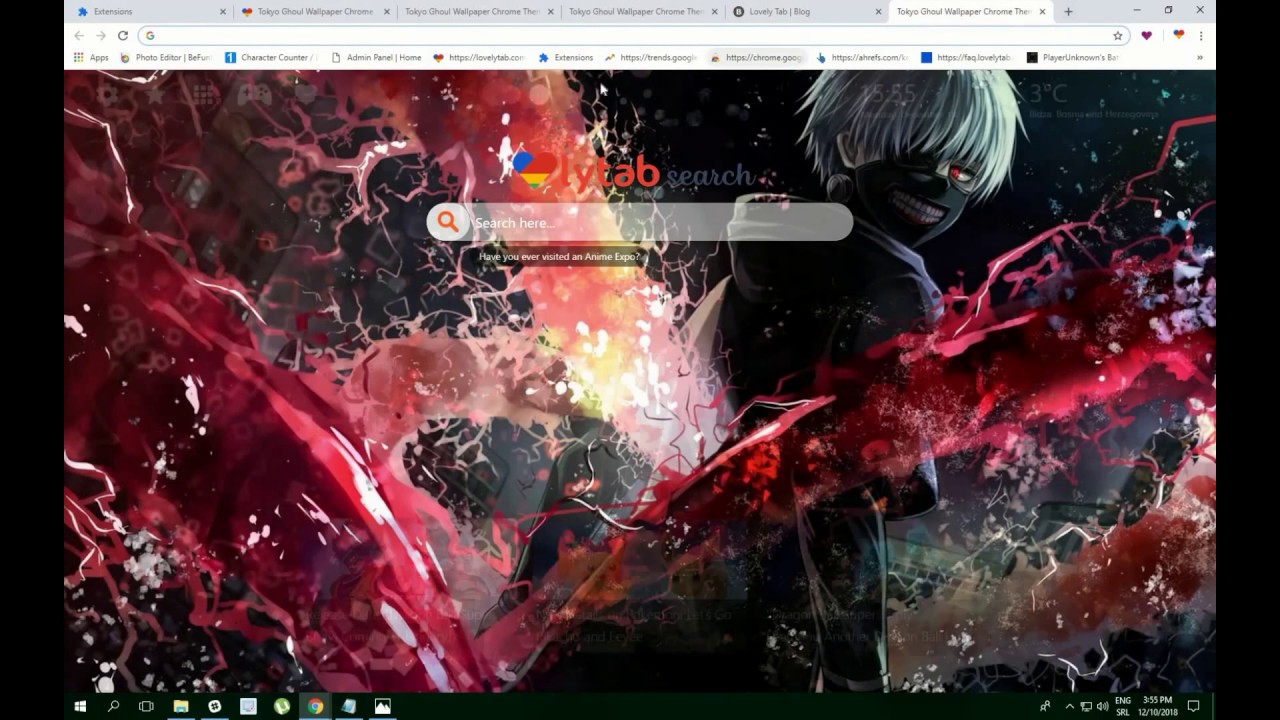Viewport: 1280px width, 720px height.
Task: Open the 'Photo Editor | BeFunky' bookmark
Action: (166, 58)
